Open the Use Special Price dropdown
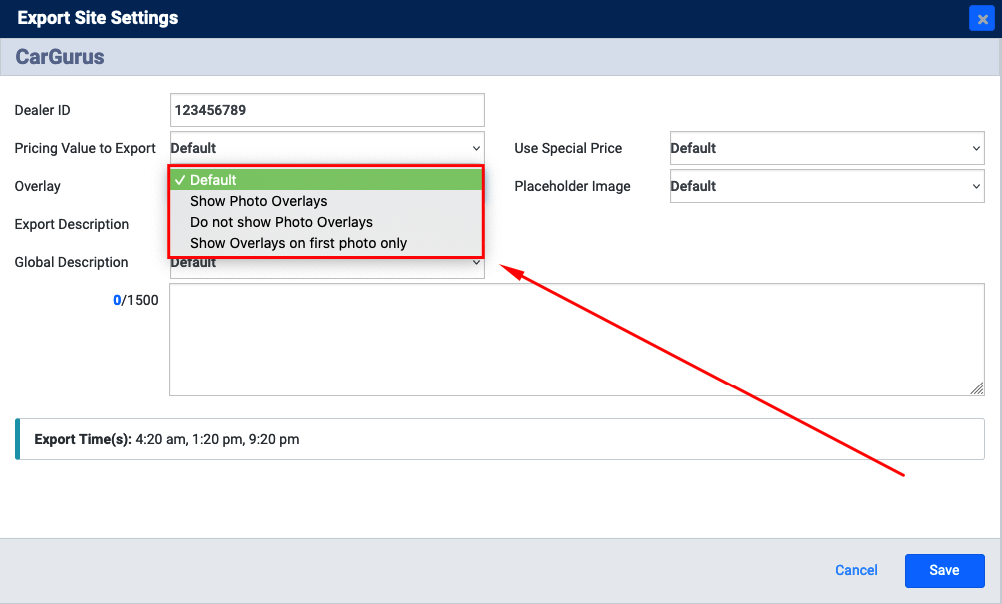 tap(827, 148)
